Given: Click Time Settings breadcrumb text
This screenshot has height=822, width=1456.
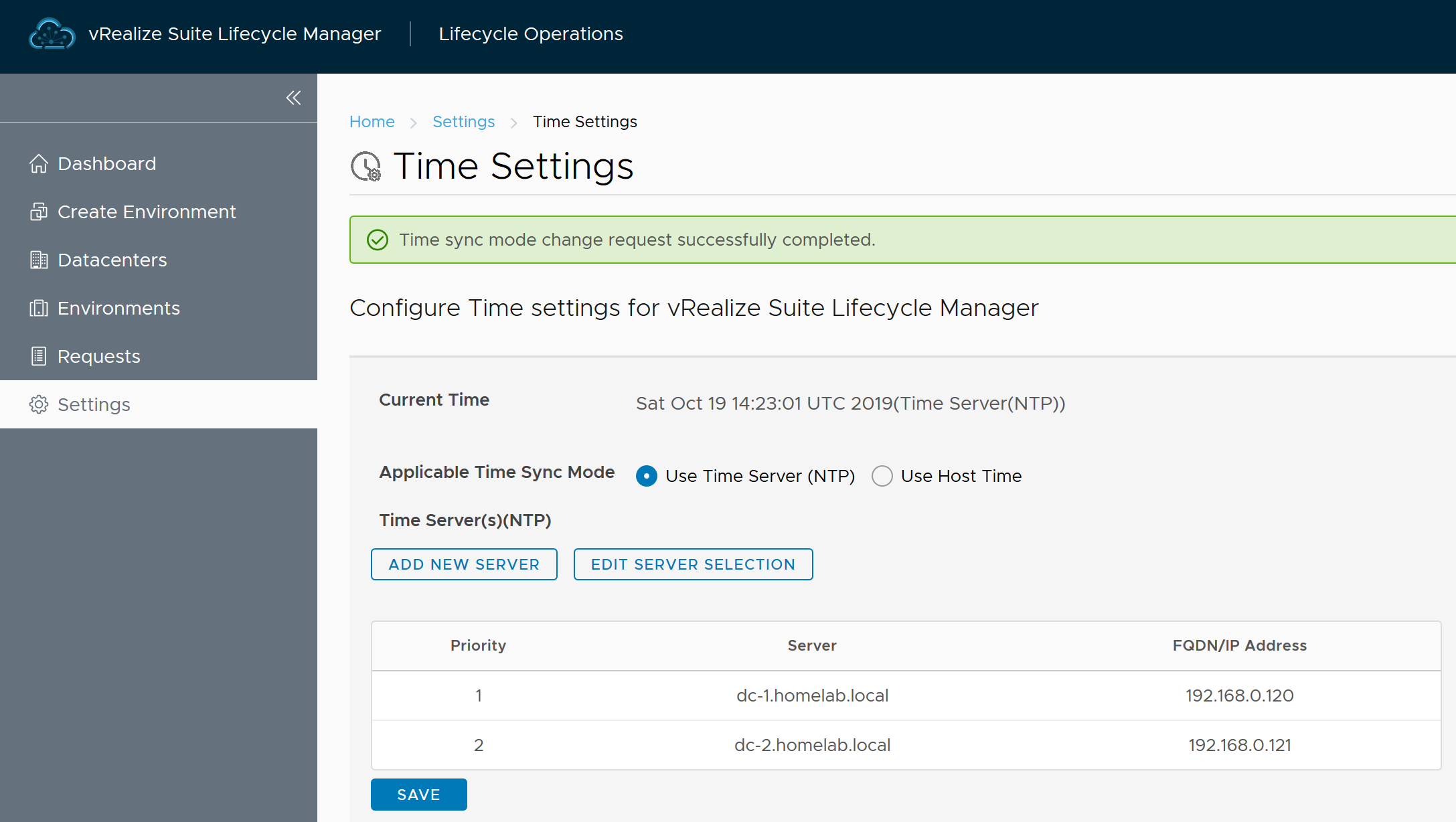Looking at the screenshot, I should pyautogui.click(x=585, y=122).
